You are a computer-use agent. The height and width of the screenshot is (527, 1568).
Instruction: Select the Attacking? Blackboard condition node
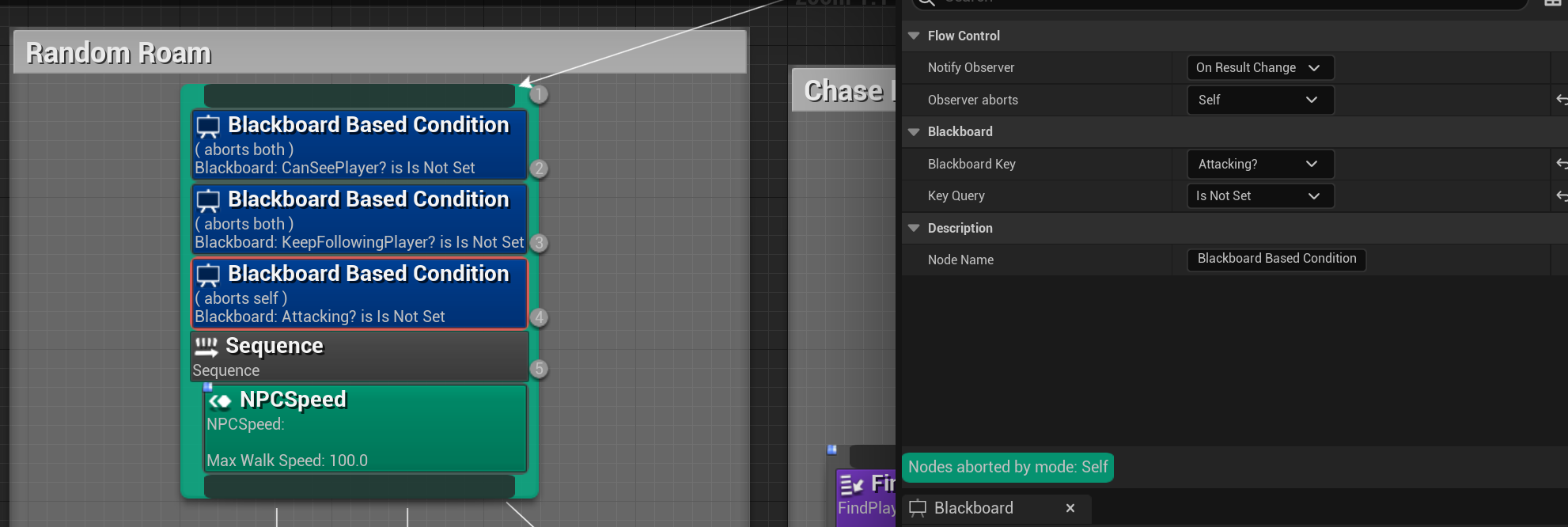tap(359, 294)
